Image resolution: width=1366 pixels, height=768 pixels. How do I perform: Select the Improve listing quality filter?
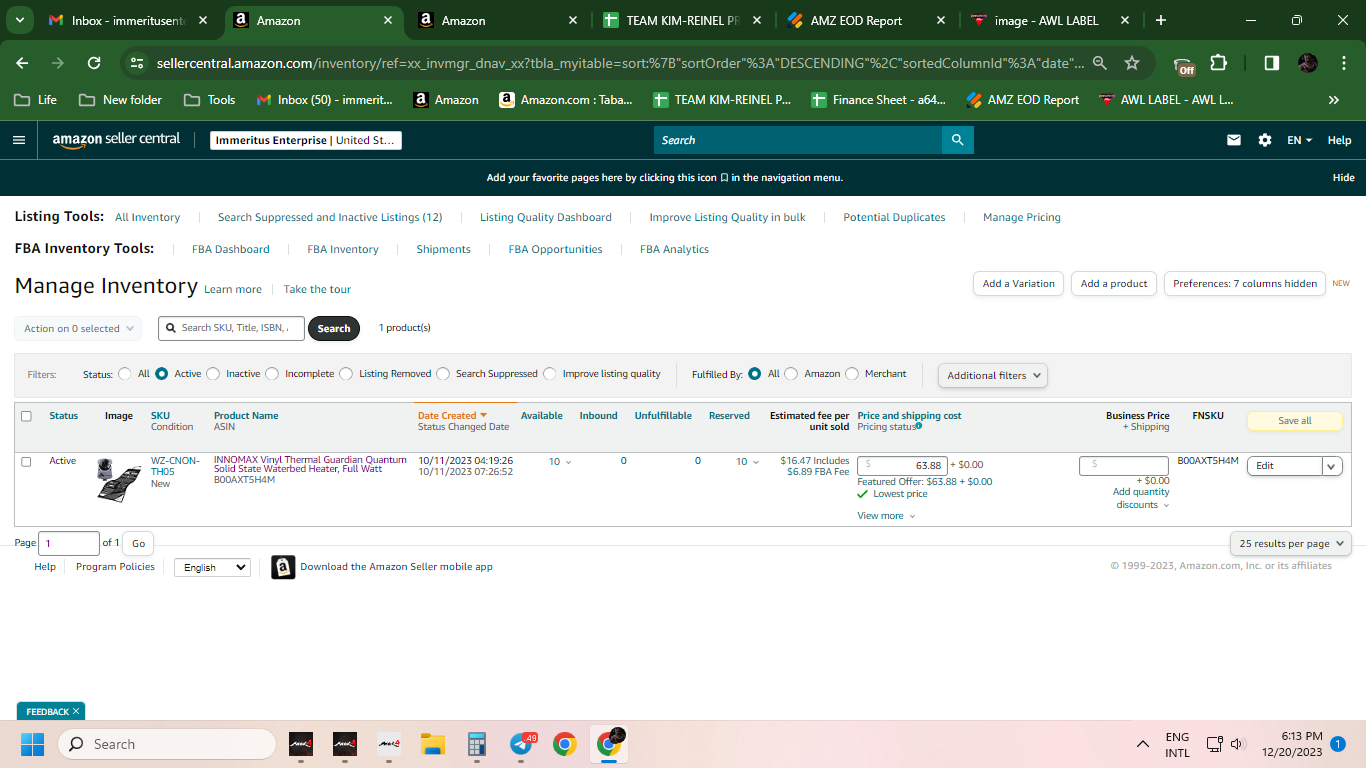coord(550,374)
